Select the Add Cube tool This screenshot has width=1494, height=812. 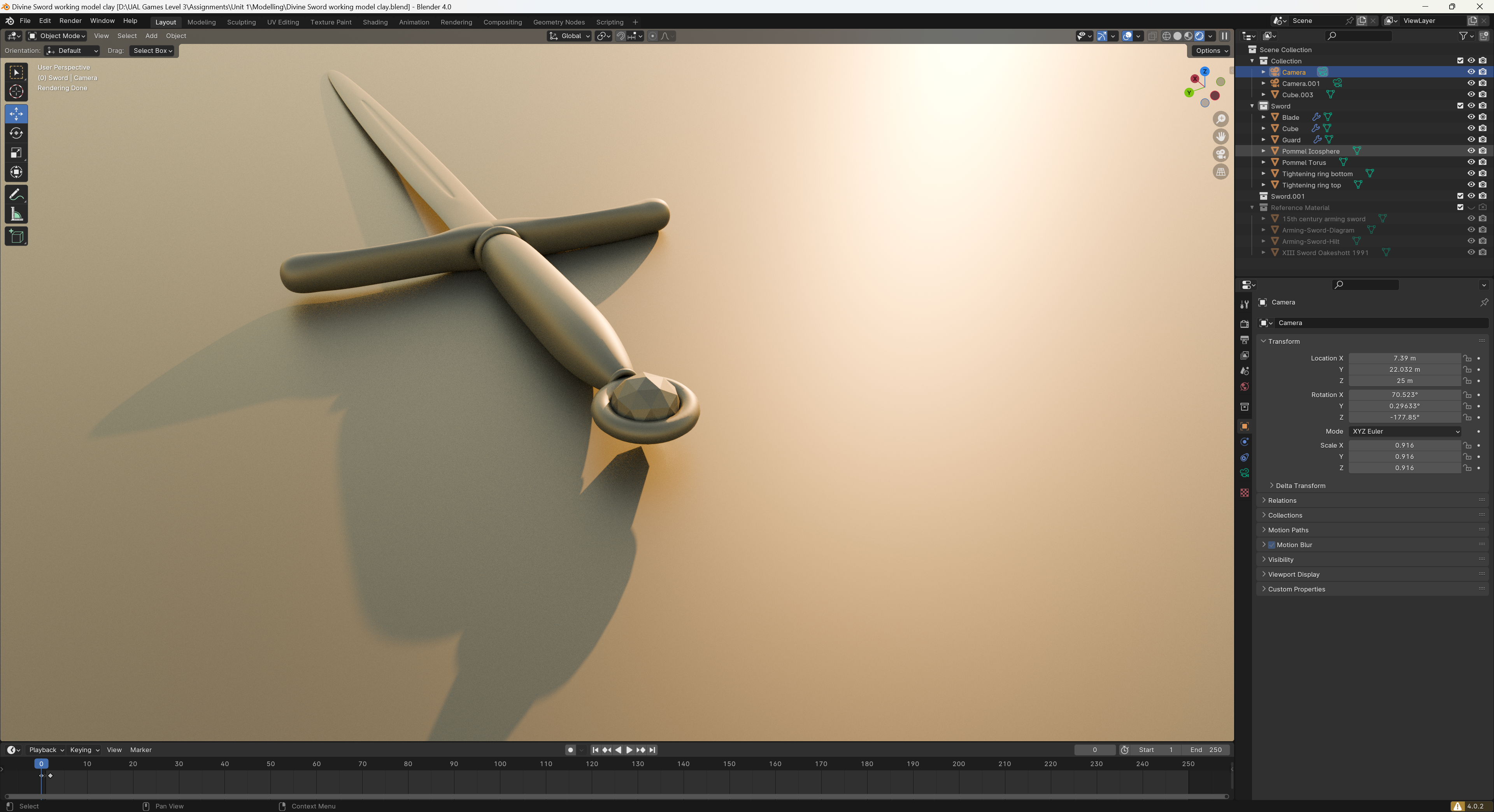point(16,236)
